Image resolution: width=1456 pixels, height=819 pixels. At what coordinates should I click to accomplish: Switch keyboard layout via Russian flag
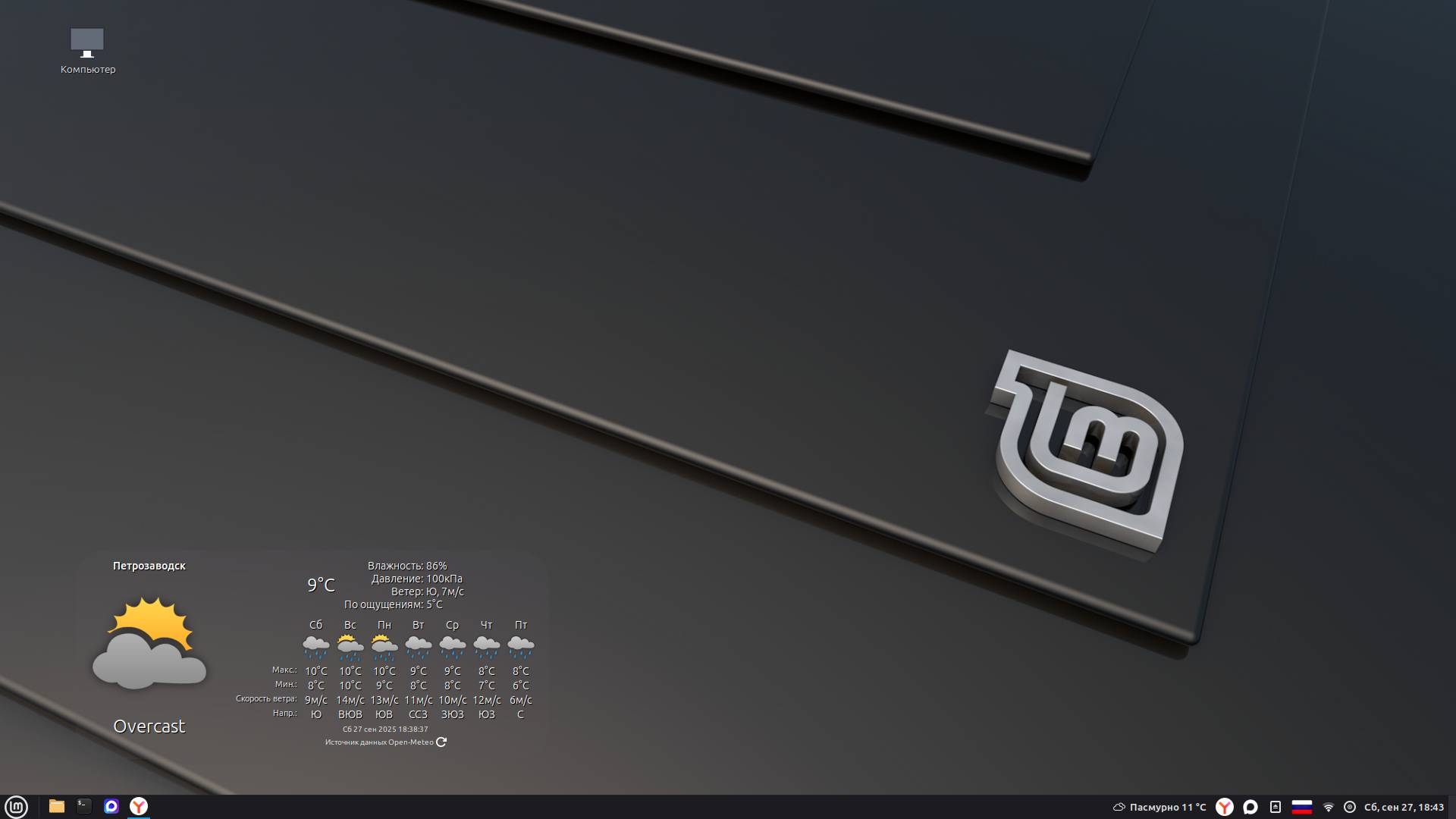click(x=1302, y=807)
